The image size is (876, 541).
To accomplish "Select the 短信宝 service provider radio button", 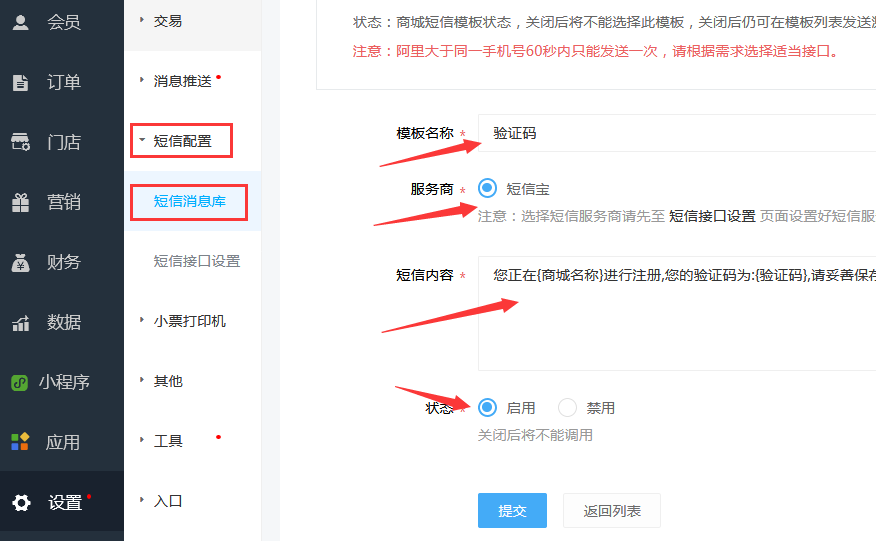I will click(x=487, y=188).
